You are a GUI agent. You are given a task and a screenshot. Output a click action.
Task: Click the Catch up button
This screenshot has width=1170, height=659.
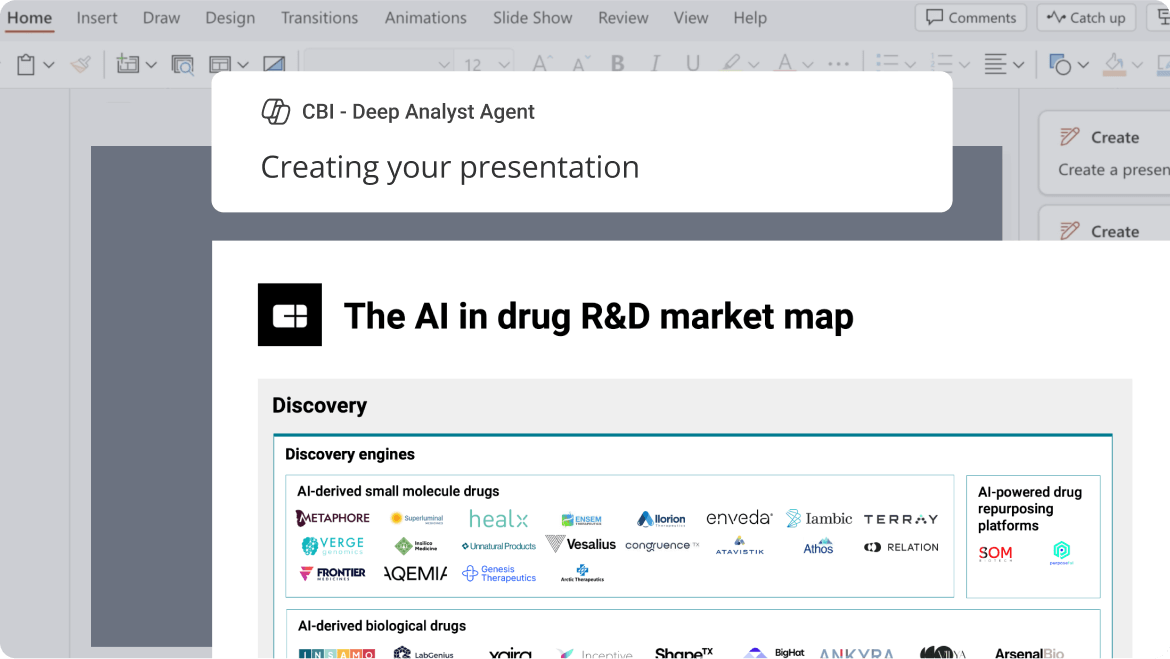click(1086, 17)
